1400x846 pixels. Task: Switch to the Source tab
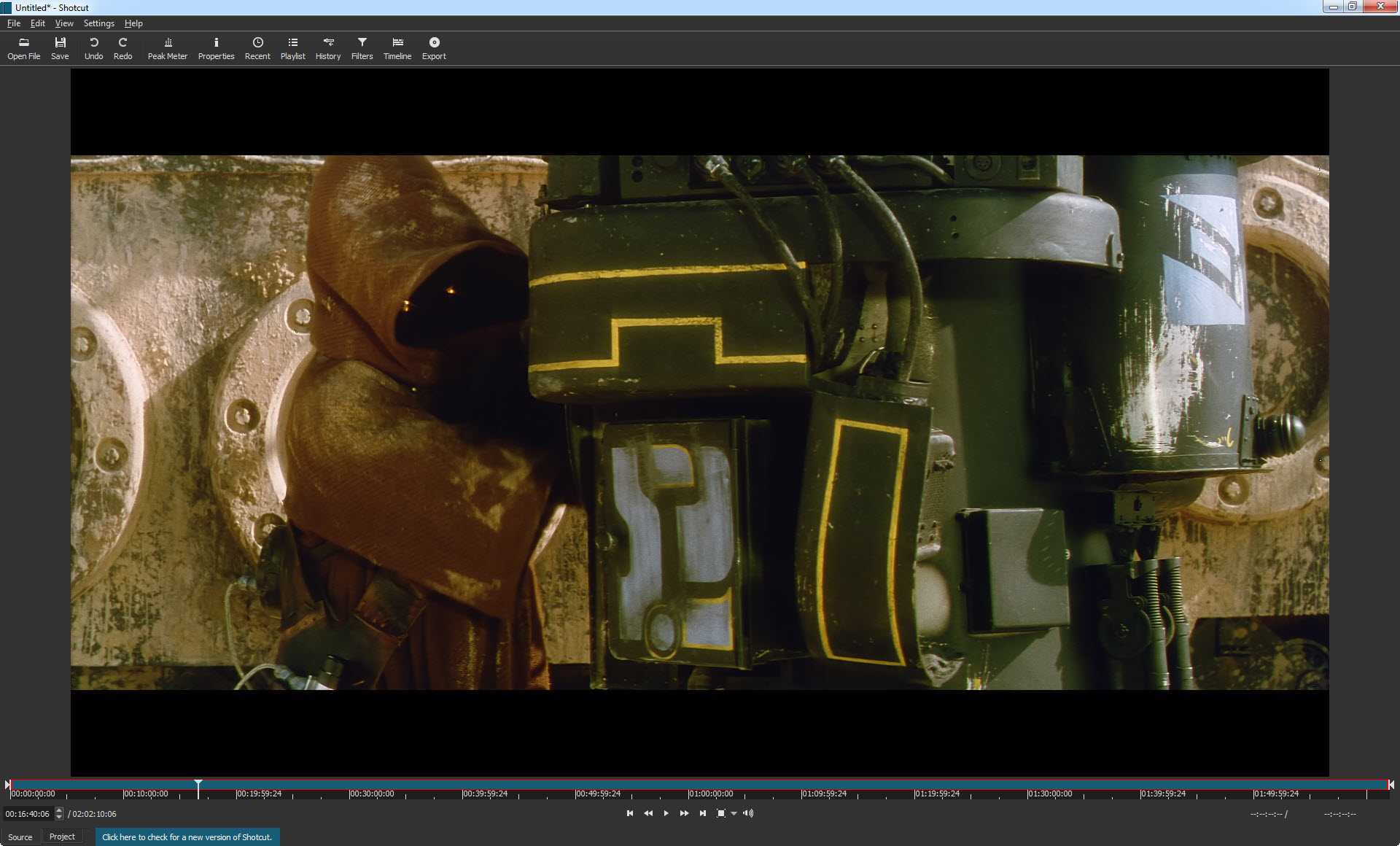(20, 837)
